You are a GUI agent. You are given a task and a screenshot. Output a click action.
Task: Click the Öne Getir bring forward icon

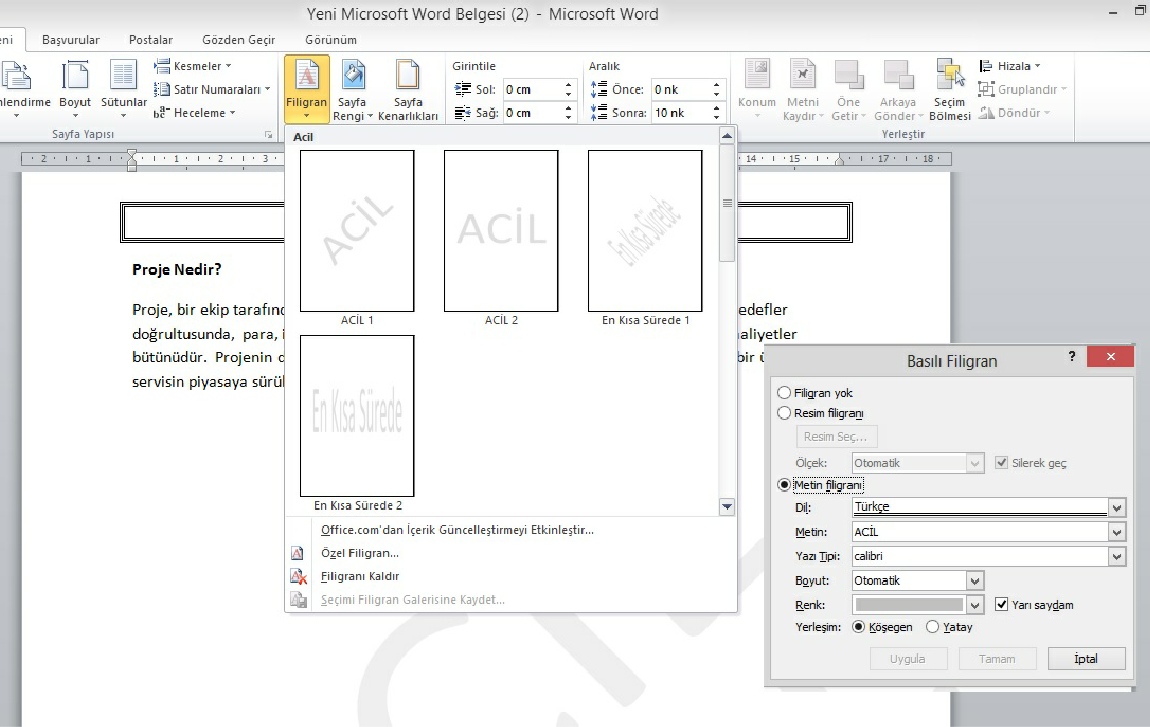point(849,75)
